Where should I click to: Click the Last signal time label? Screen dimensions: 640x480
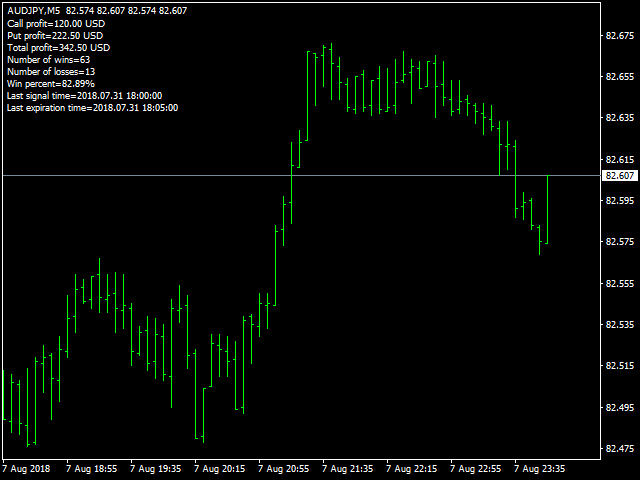[84, 96]
